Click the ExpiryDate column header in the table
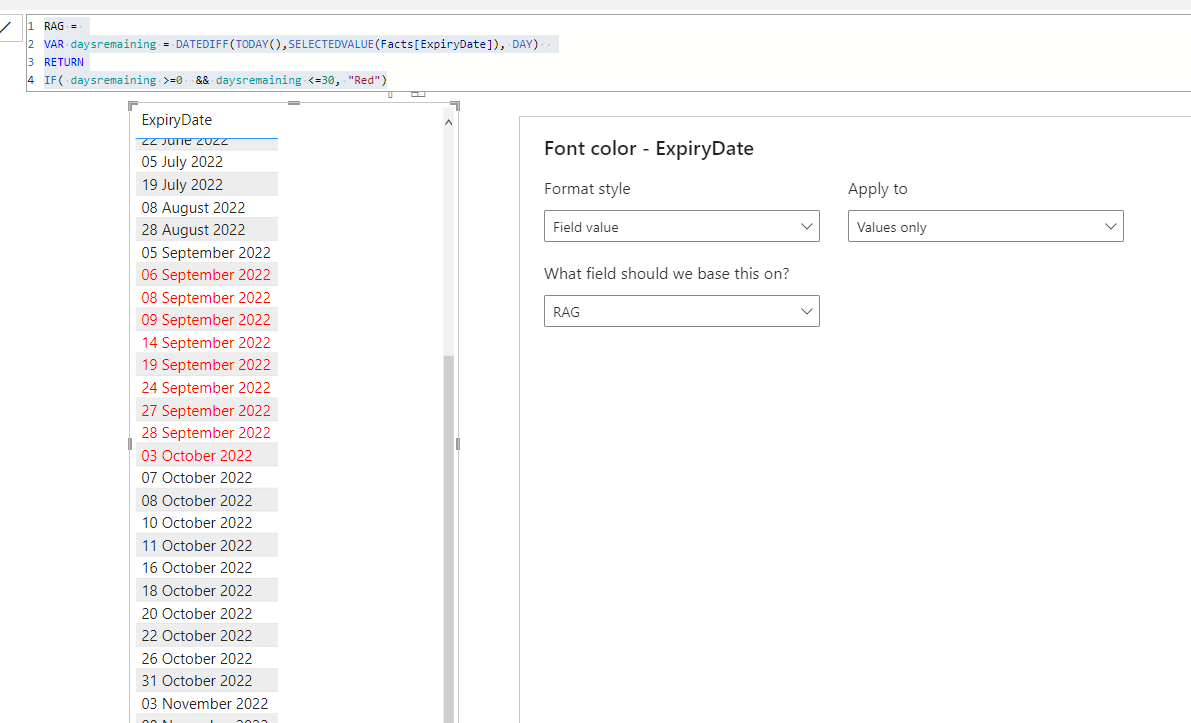 pos(176,120)
